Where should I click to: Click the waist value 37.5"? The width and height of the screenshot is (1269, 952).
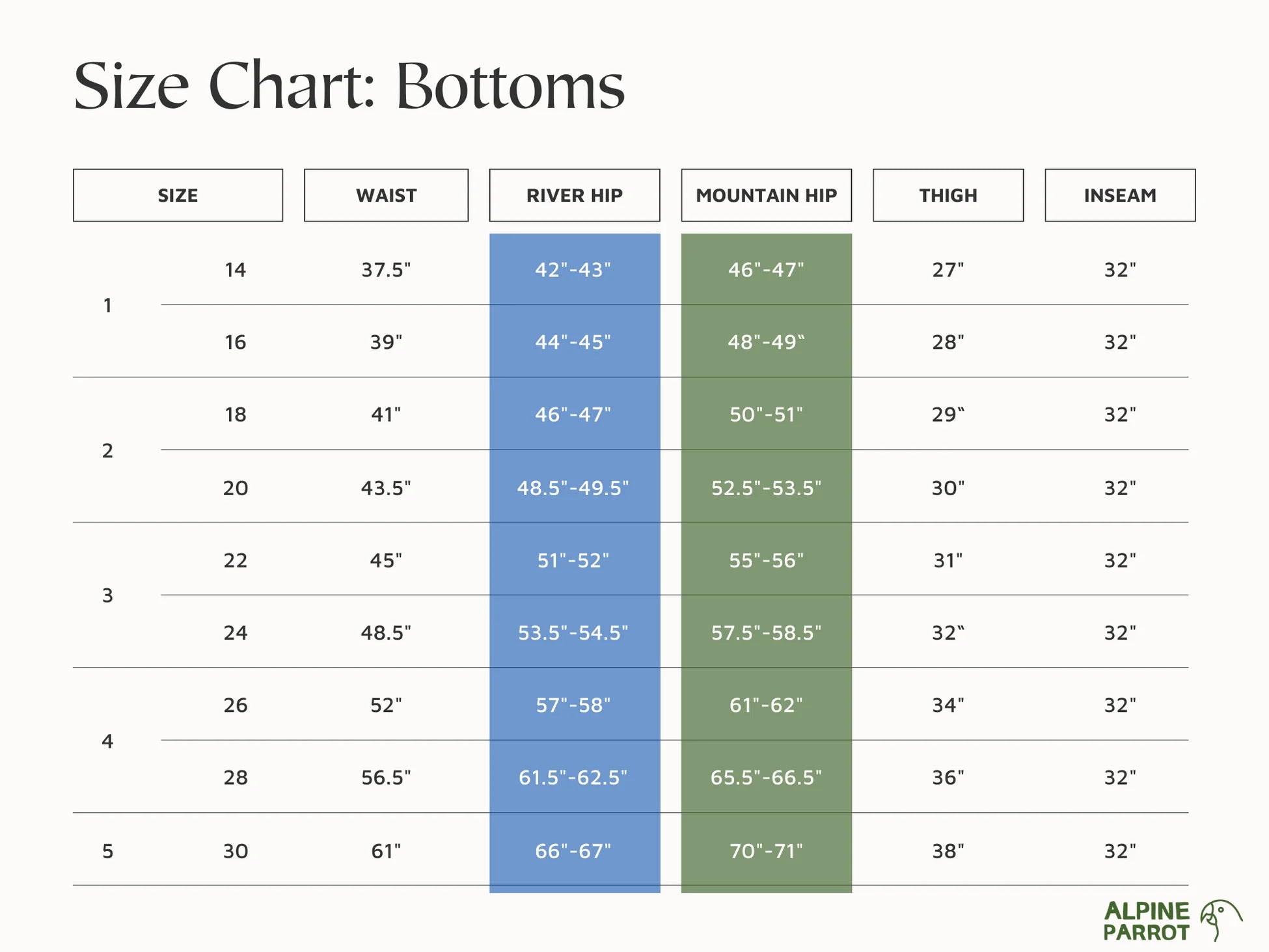tap(386, 269)
